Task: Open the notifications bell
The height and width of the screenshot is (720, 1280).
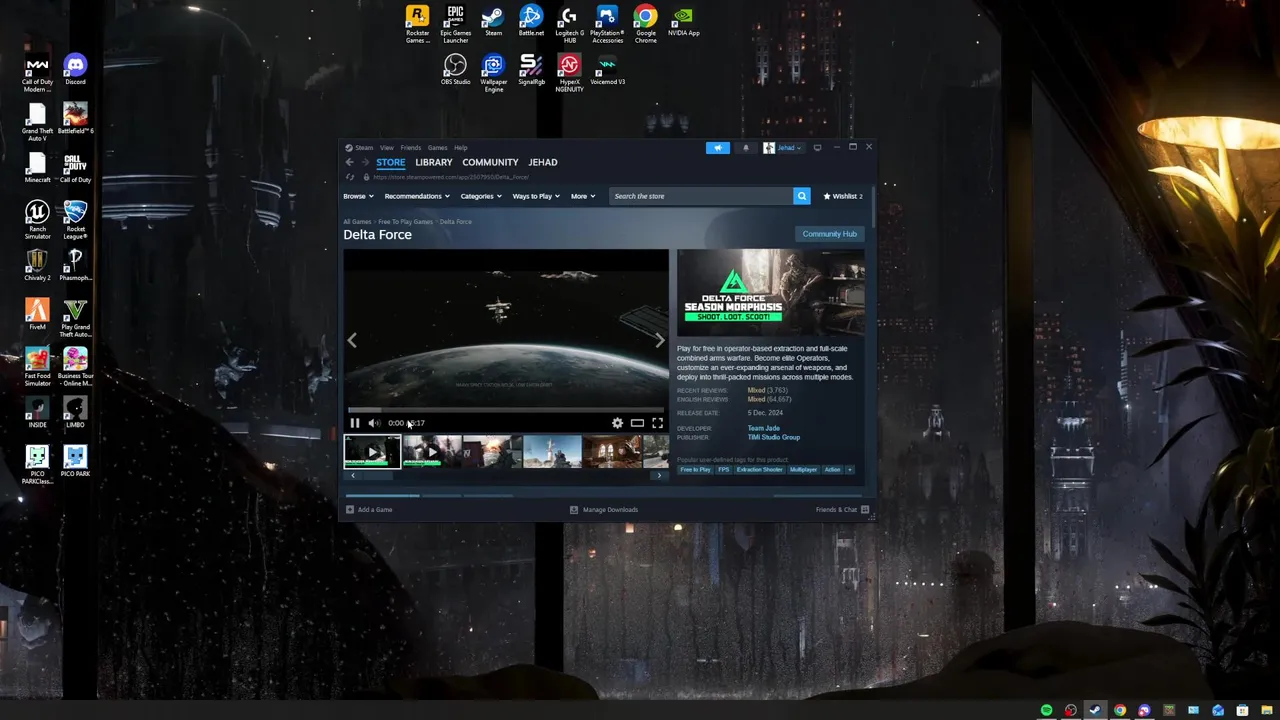Action: tap(745, 148)
